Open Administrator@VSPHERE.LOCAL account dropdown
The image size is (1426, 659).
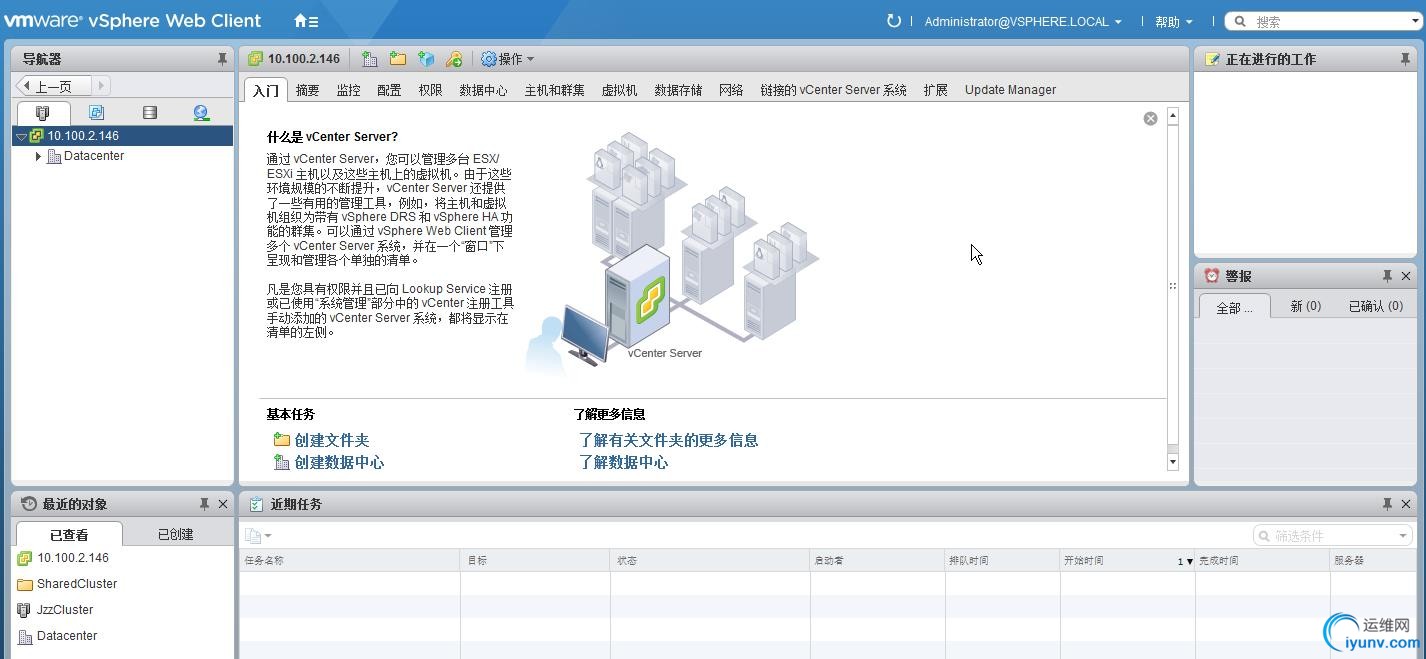pyautogui.click(x=1023, y=21)
